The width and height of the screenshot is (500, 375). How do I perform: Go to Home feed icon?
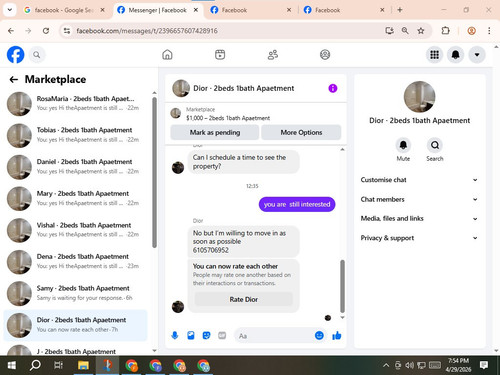pos(167,54)
